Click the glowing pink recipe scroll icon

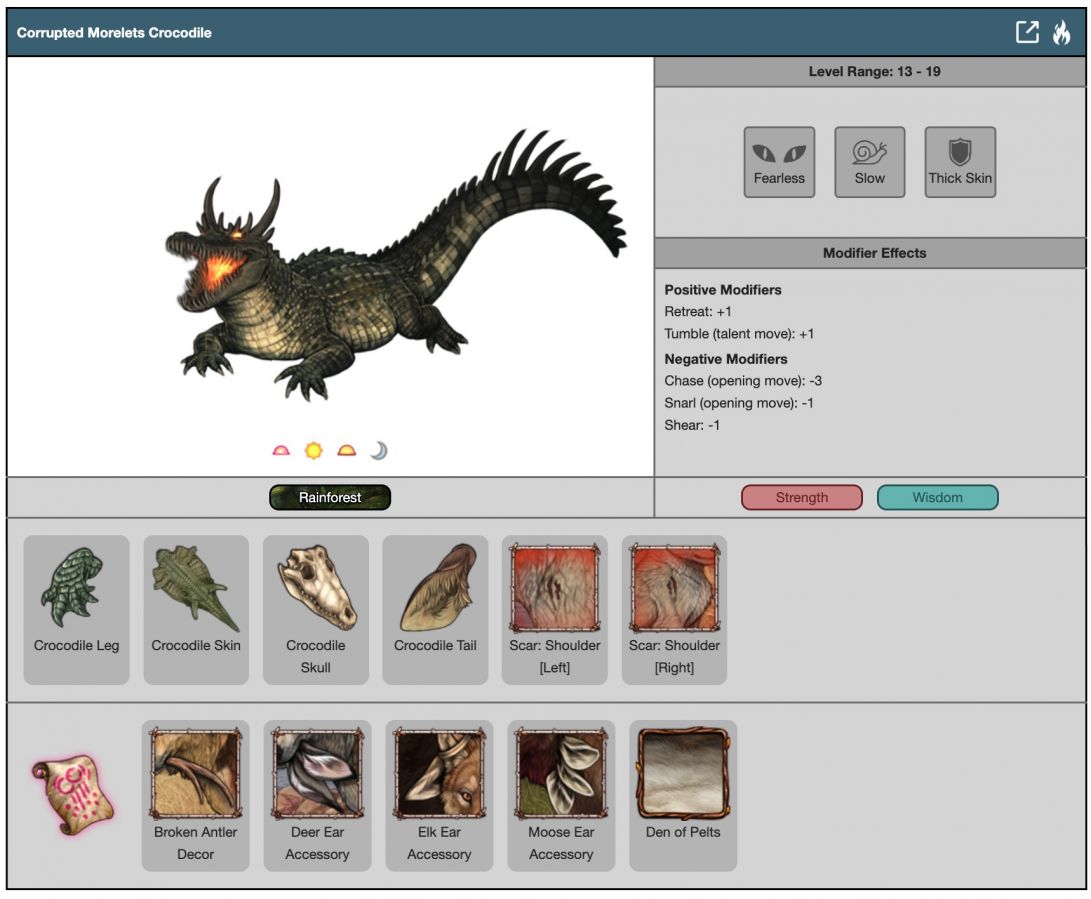[71, 795]
